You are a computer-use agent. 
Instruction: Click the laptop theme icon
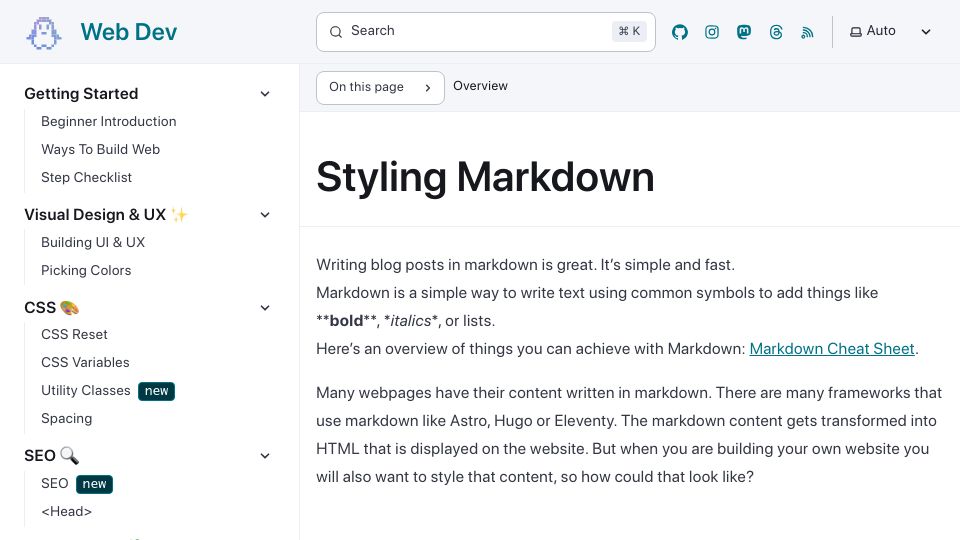click(x=856, y=32)
